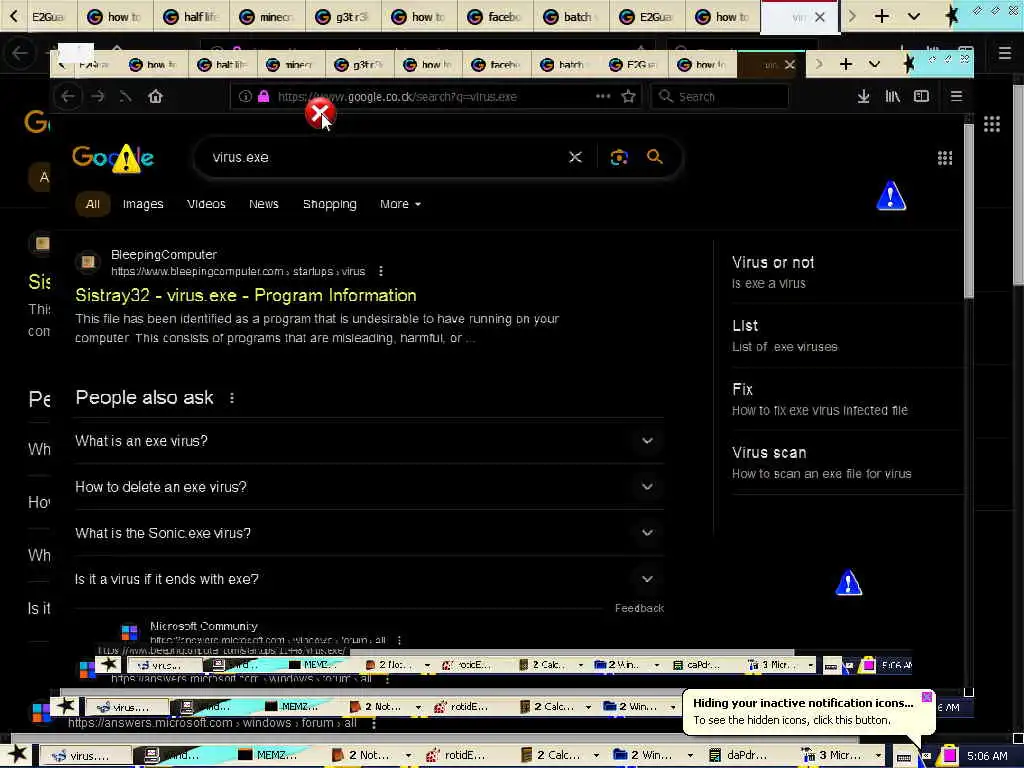Open new tab with plus in inner browser
The image size is (1024, 768).
(x=846, y=64)
